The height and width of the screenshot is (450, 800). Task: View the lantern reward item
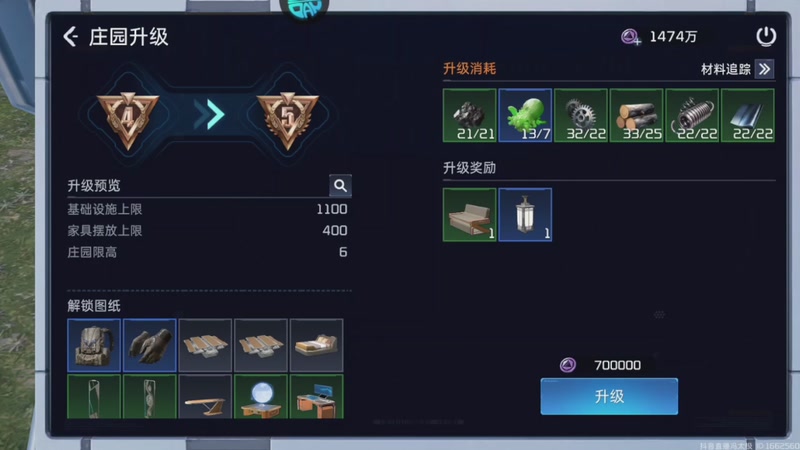[525, 215]
